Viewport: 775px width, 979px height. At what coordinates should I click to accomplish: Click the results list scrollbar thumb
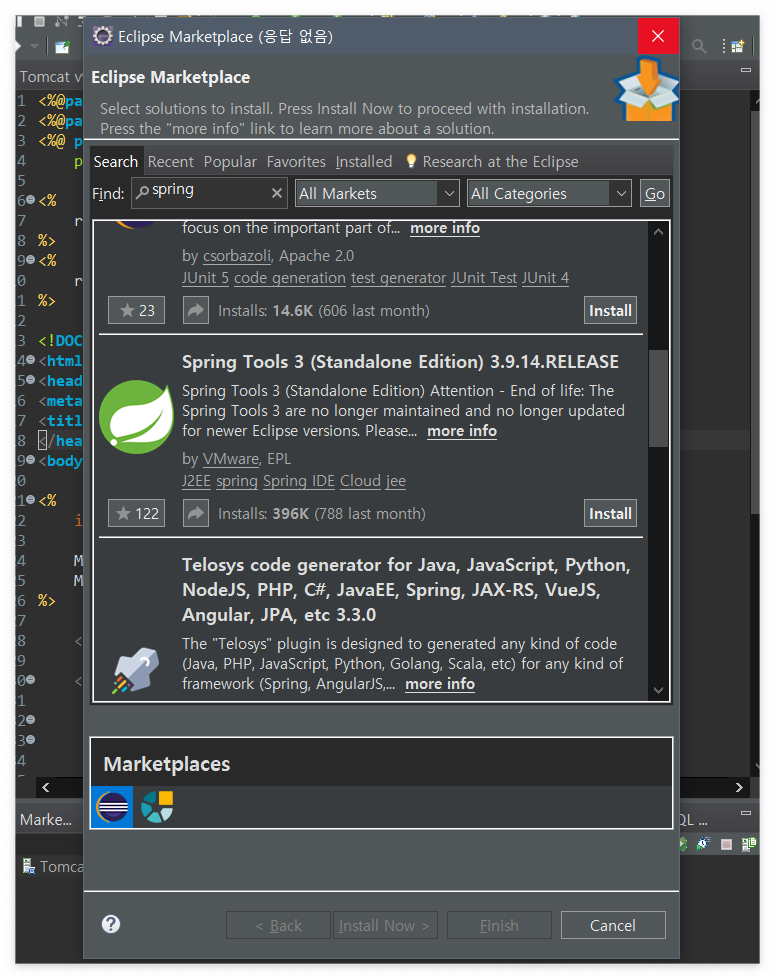click(658, 398)
